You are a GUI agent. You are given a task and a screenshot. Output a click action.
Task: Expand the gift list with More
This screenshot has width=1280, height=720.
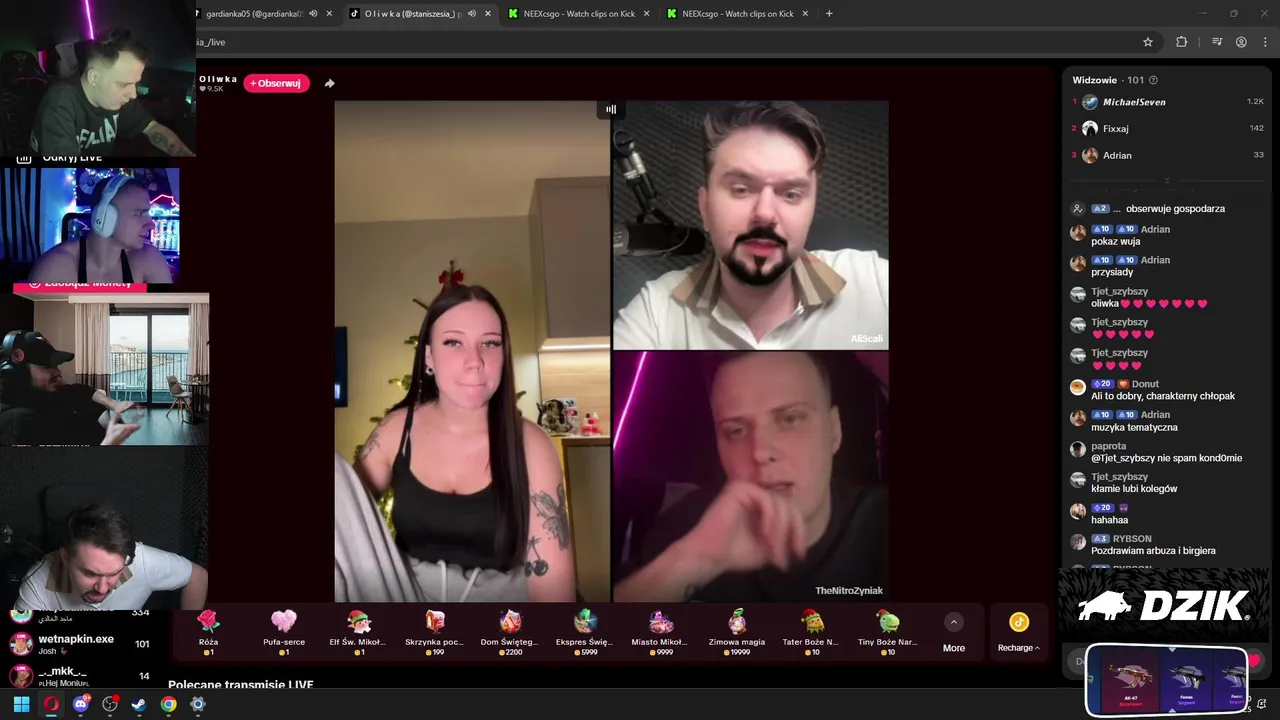[x=954, y=634]
